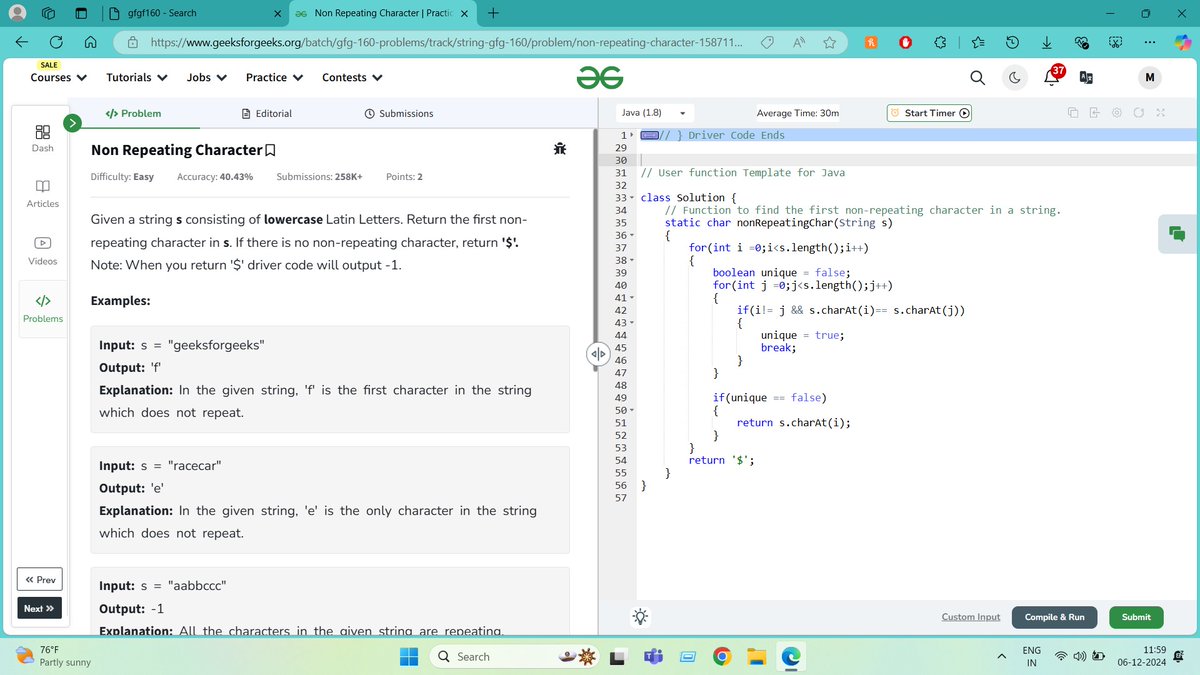Expand the Contests dropdown

coord(352,77)
